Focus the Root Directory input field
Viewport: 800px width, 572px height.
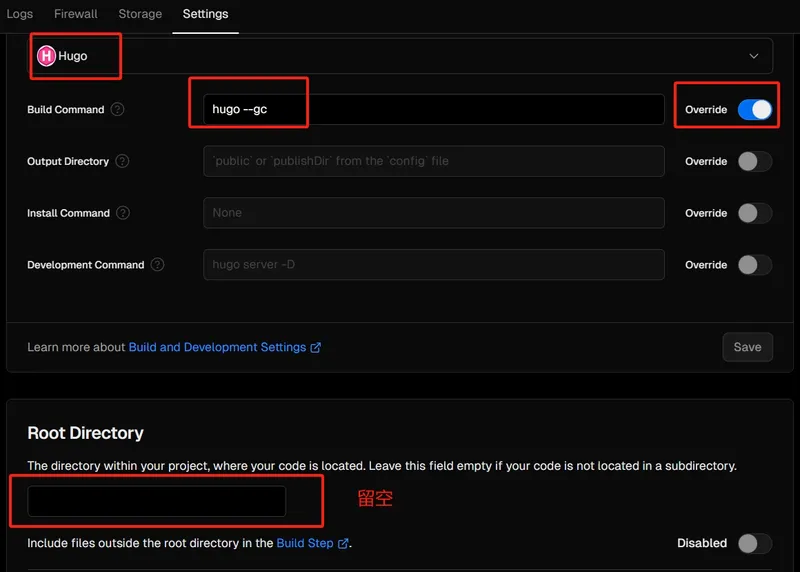tap(157, 501)
